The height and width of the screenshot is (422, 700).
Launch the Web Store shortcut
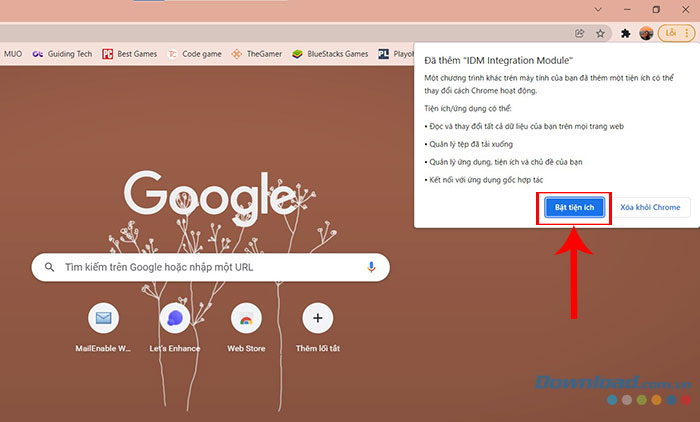[246, 320]
